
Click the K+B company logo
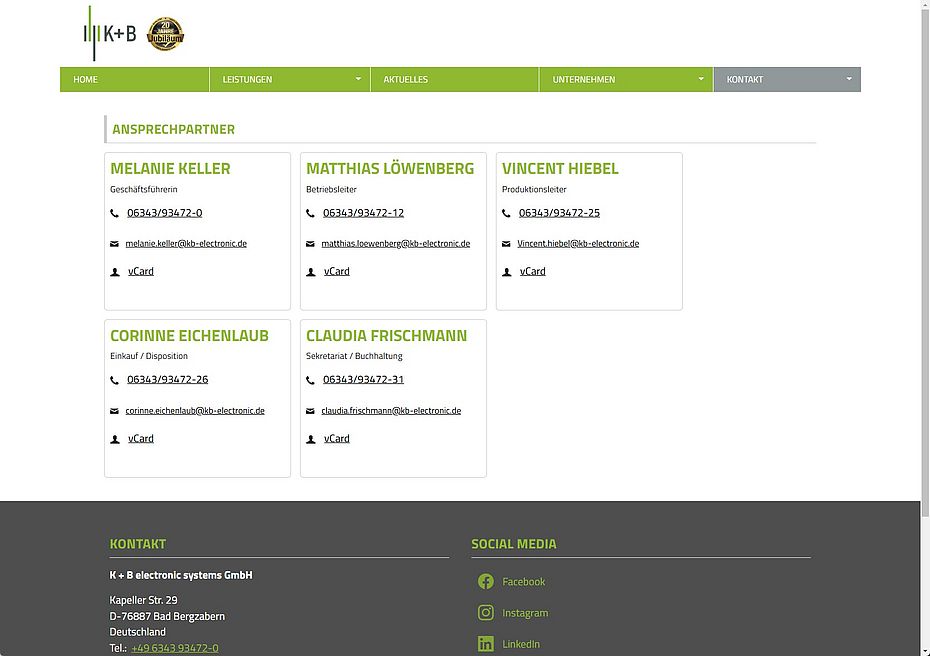click(x=110, y=33)
